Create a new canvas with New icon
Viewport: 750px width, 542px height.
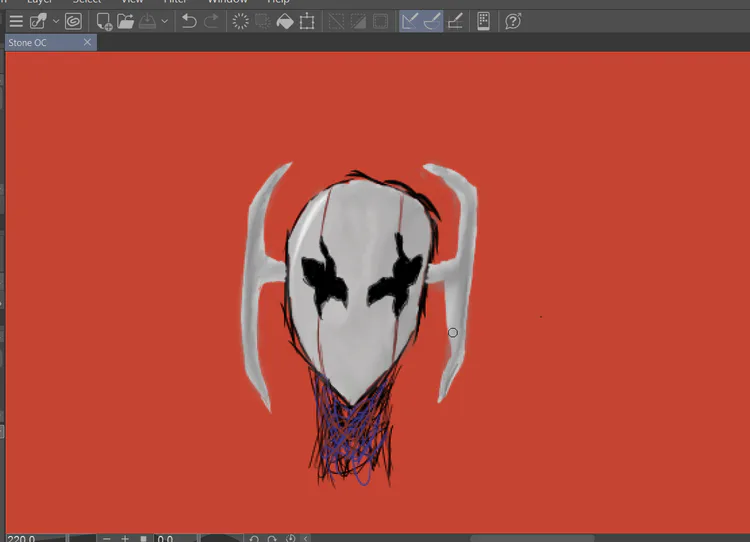click(x=104, y=21)
